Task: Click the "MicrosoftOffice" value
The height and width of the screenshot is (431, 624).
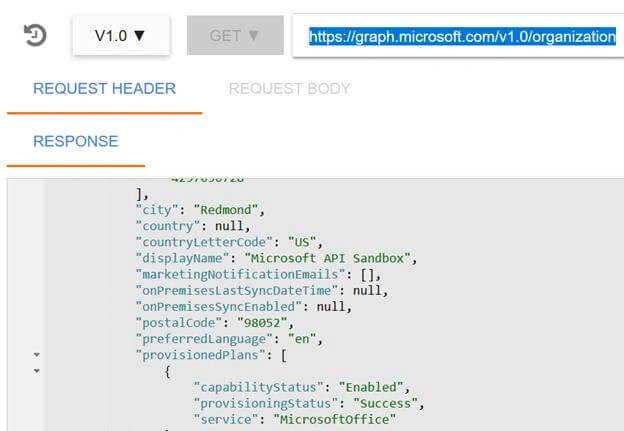Action: point(335,419)
